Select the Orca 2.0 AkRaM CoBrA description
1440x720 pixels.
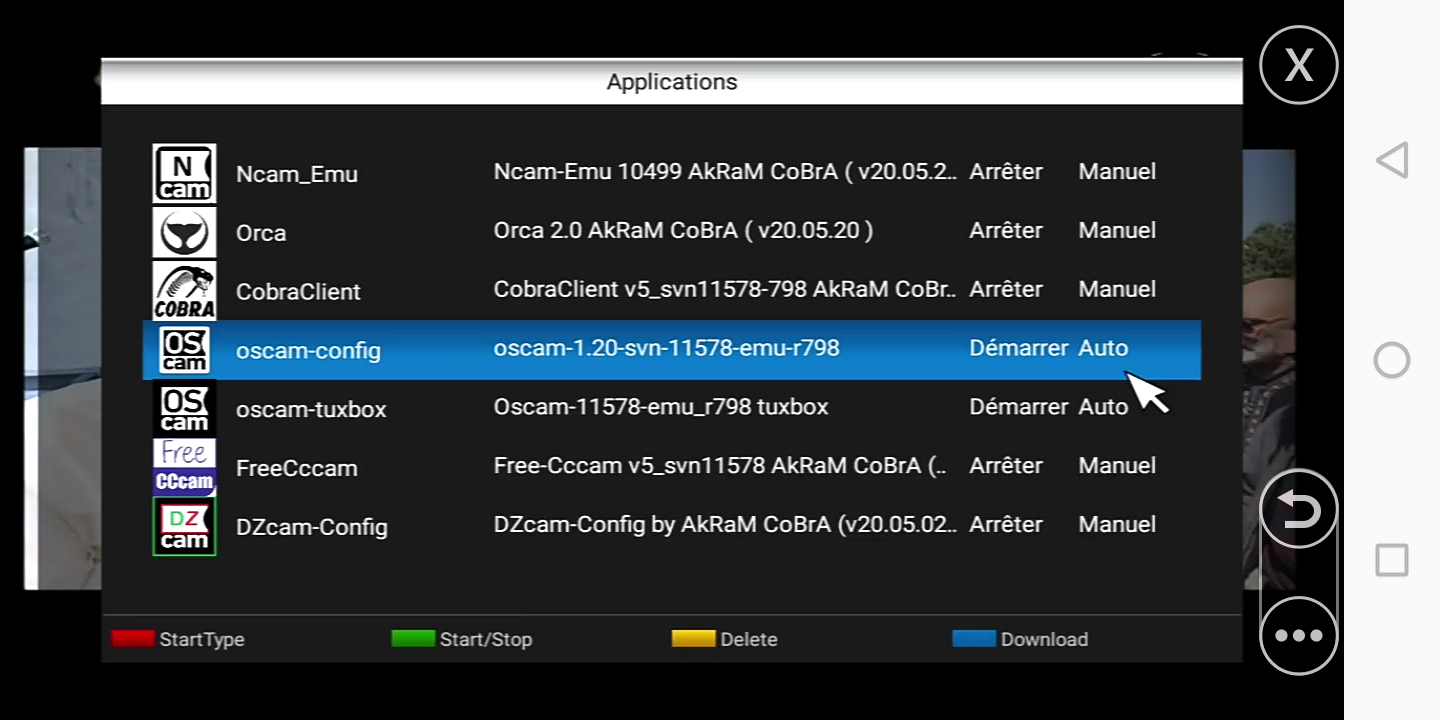tap(683, 231)
